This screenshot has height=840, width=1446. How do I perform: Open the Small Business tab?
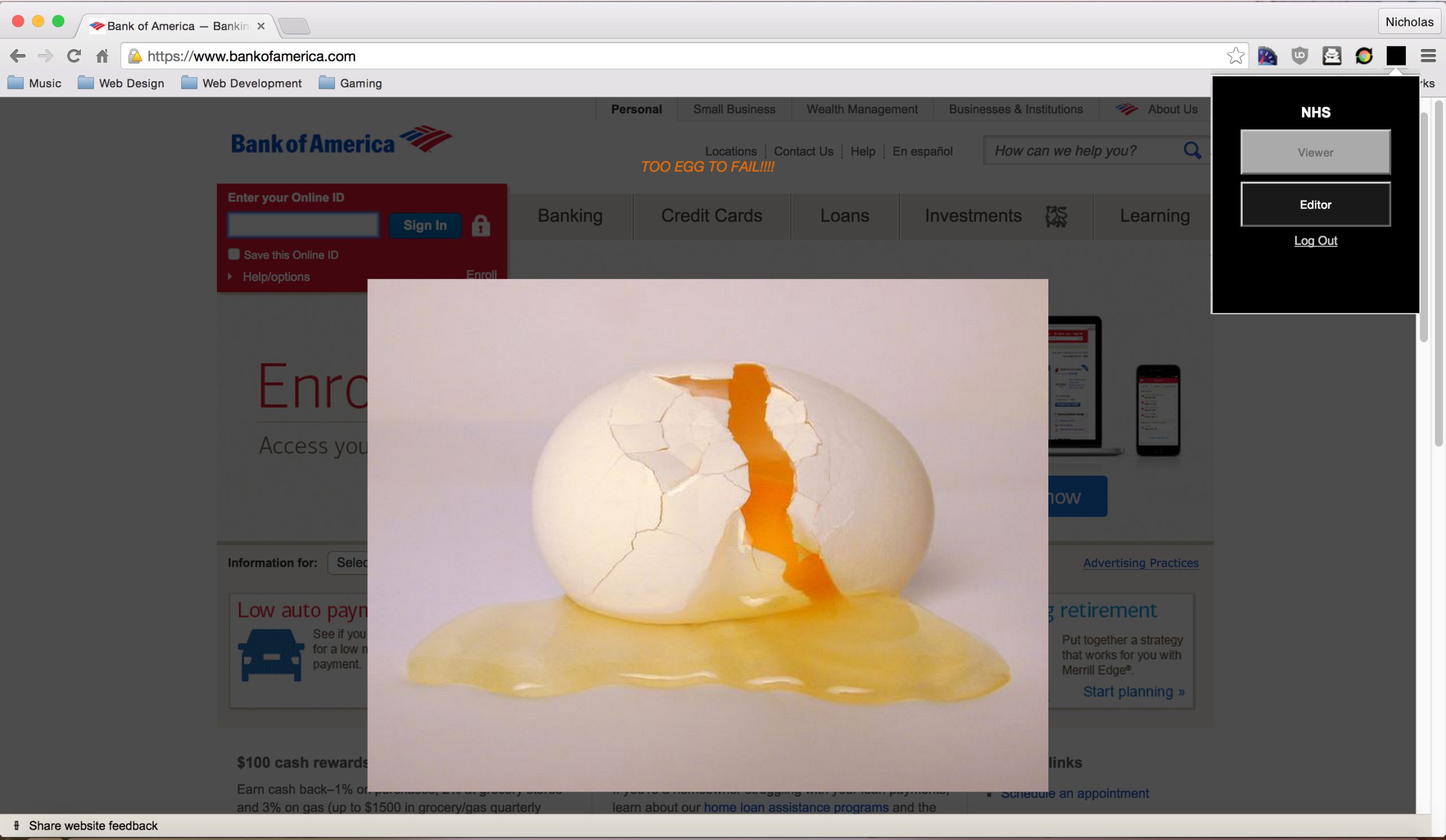pyautogui.click(x=734, y=109)
